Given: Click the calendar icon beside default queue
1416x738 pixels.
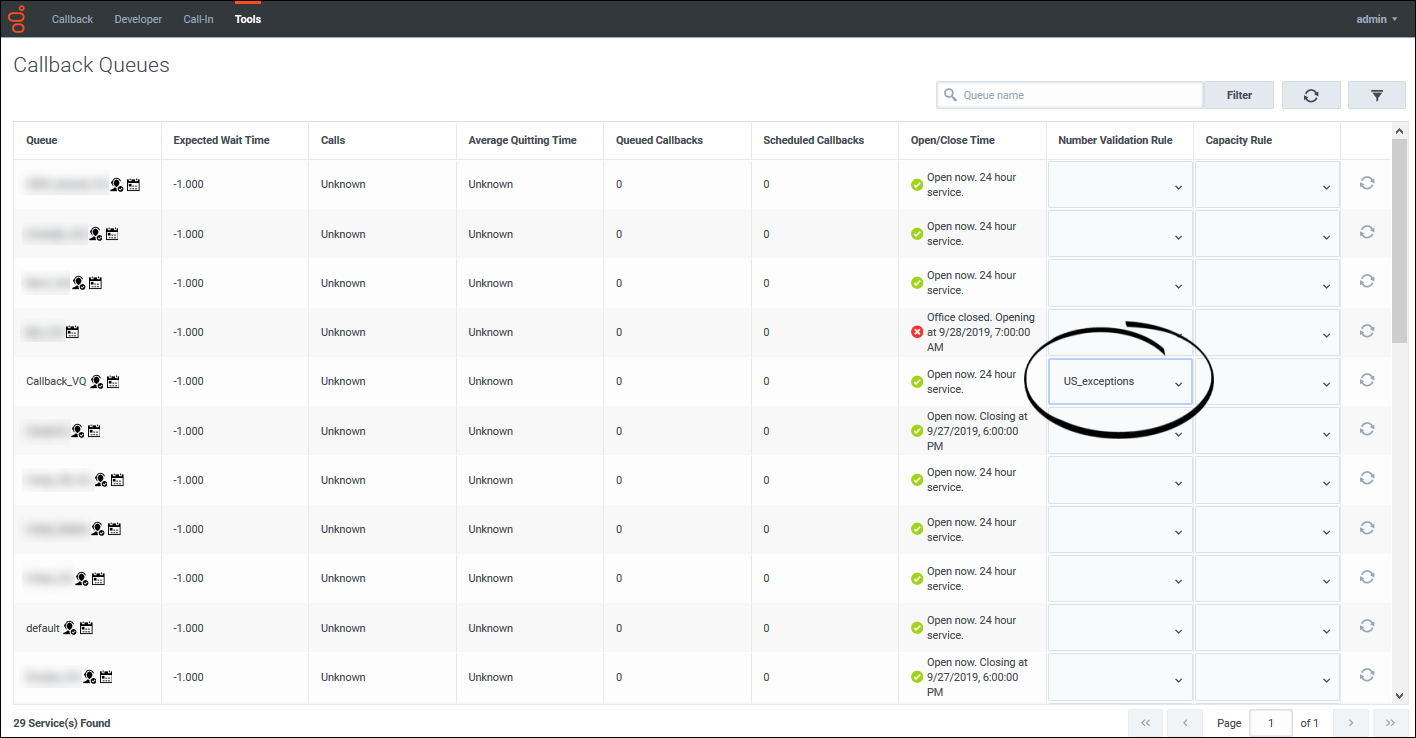Looking at the screenshot, I should pyautogui.click(x=87, y=628).
